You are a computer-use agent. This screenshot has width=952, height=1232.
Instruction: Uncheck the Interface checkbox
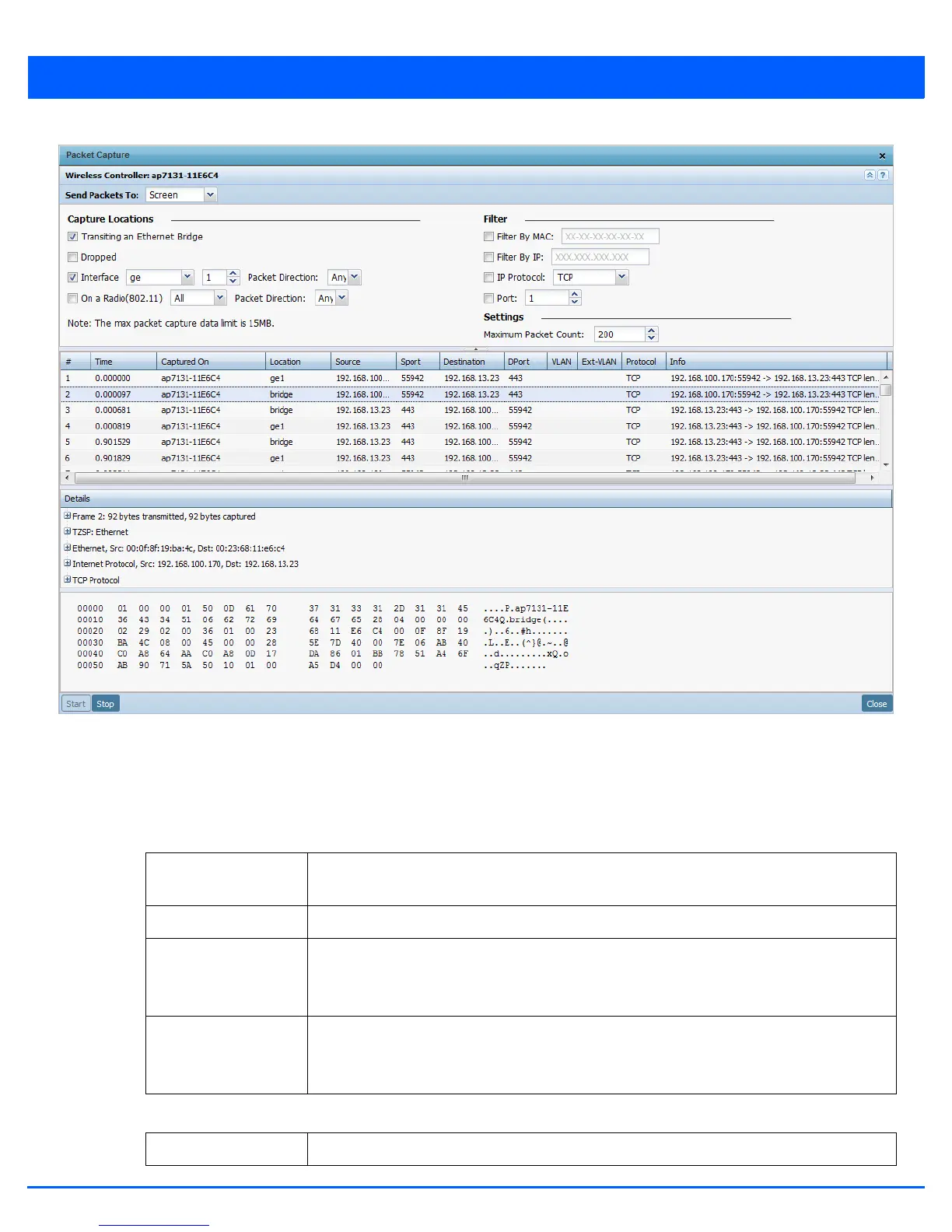tap(72, 278)
